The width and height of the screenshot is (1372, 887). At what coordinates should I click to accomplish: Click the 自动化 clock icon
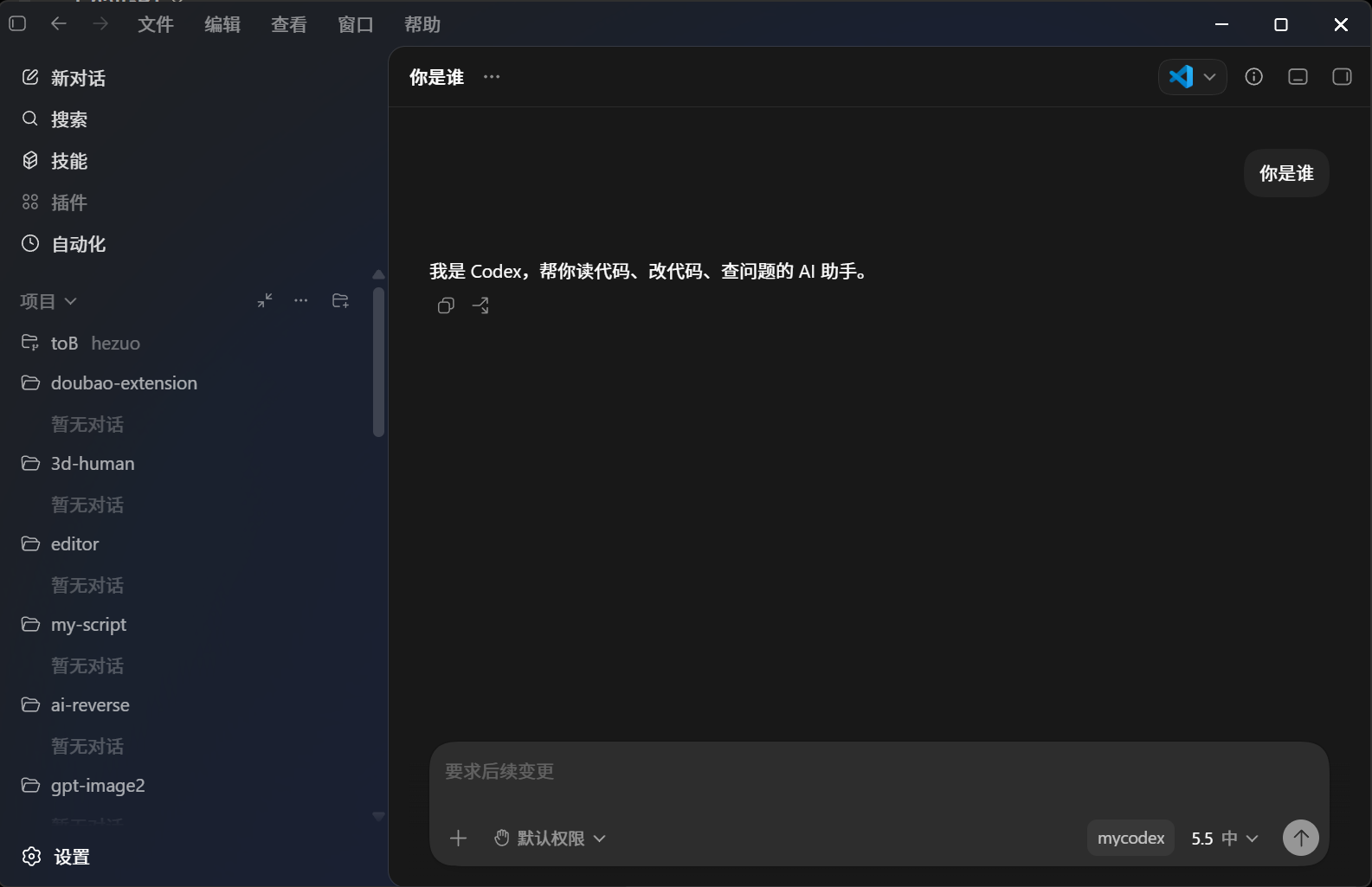point(30,243)
